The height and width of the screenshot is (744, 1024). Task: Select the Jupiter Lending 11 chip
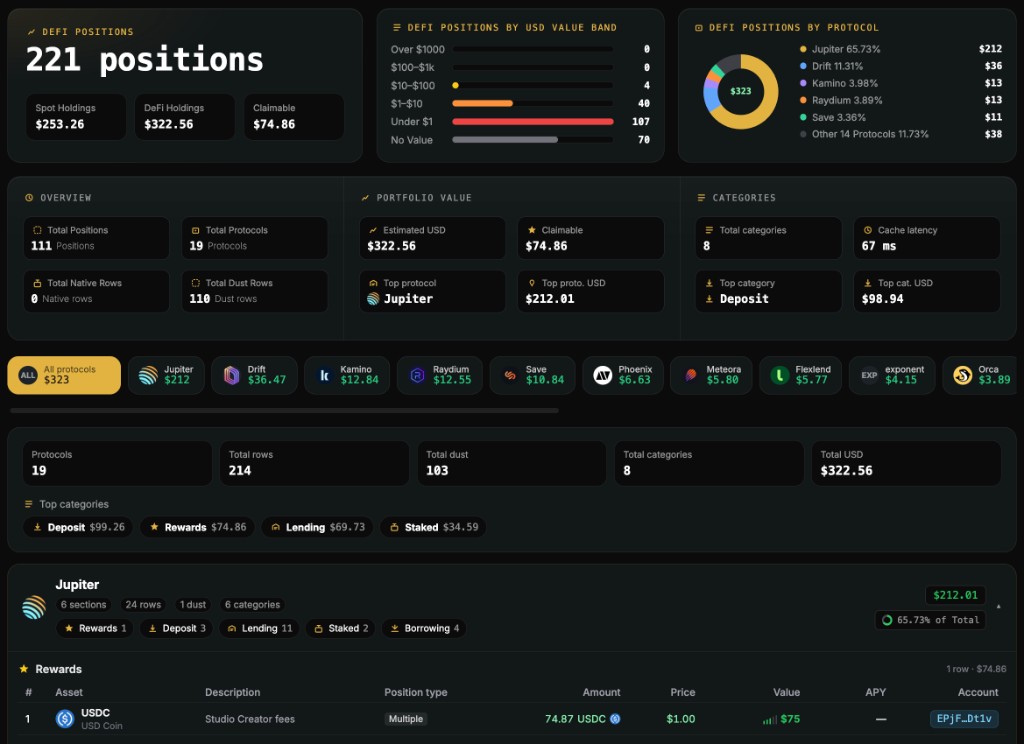pyautogui.click(x=259, y=628)
